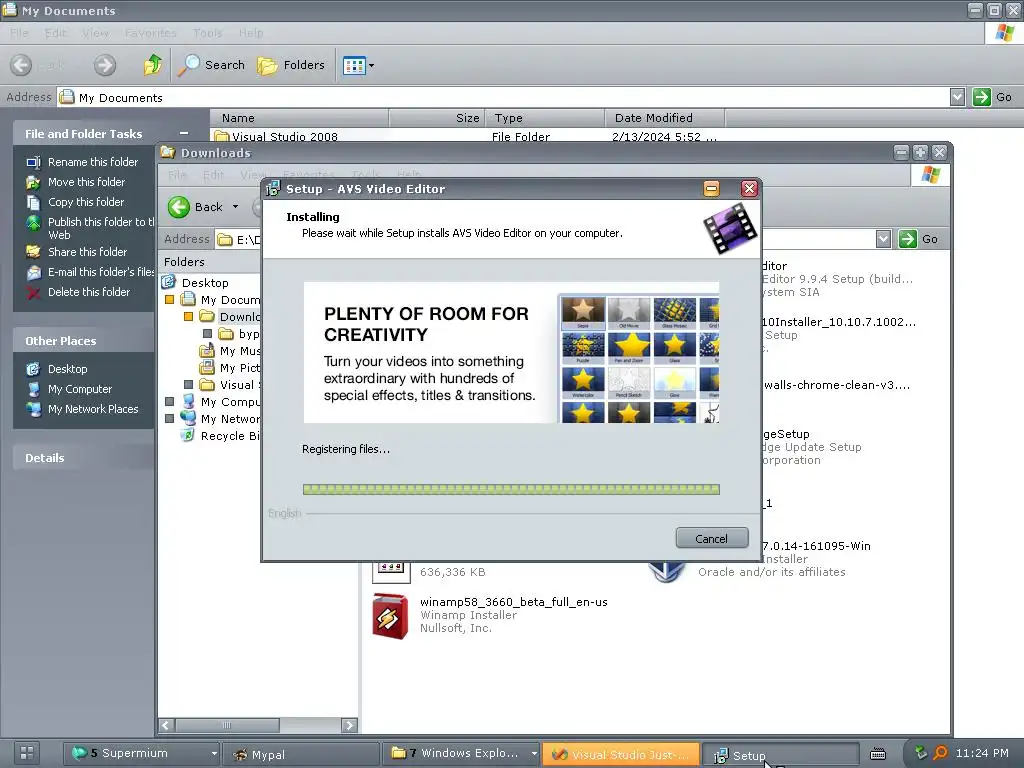Viewport: 1024px width, 768px height.
Task: Click back arrow in My Documents toolbar
Action: click(x=21, y=65)
